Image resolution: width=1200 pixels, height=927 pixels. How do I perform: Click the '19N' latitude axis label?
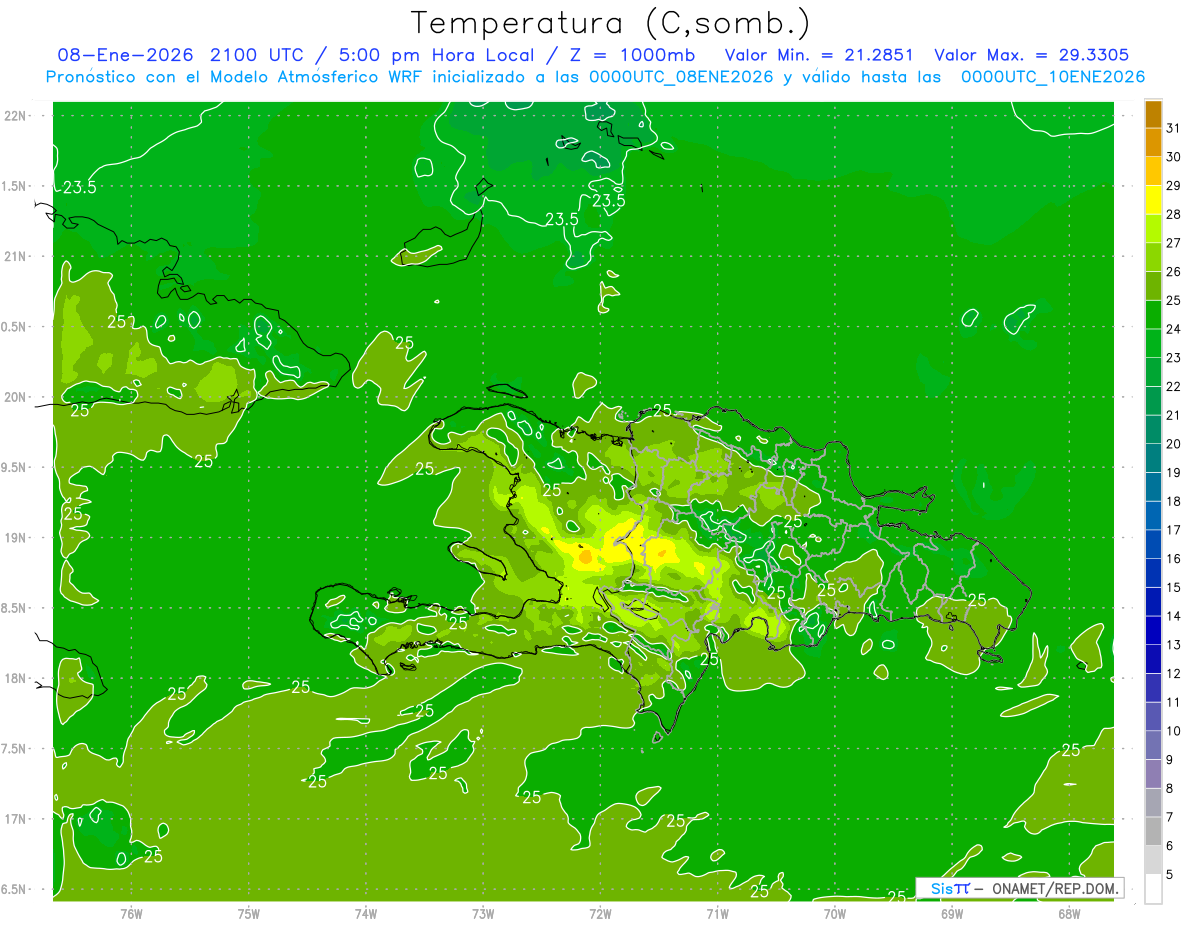pos(15,537)
